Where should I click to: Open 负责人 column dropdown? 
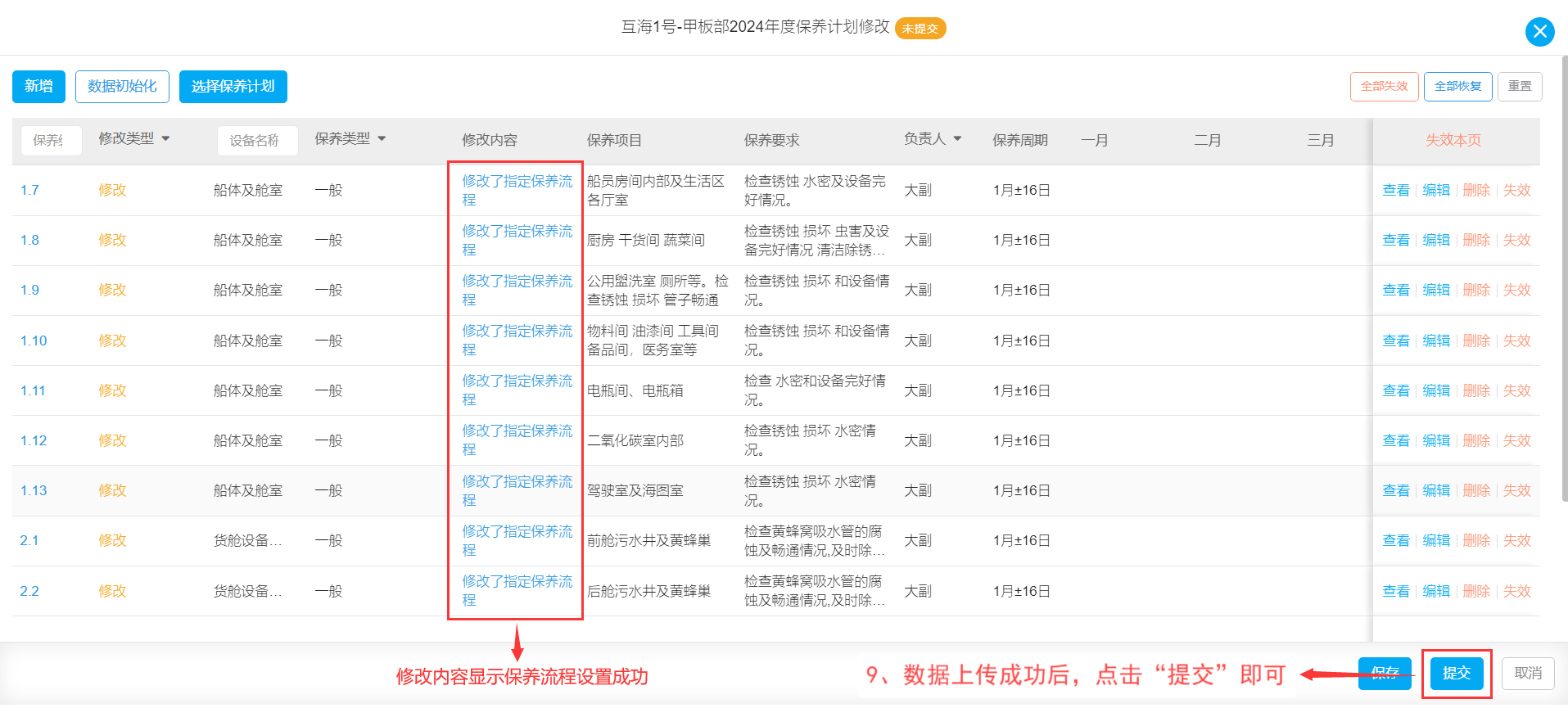(x=957, y=139)
